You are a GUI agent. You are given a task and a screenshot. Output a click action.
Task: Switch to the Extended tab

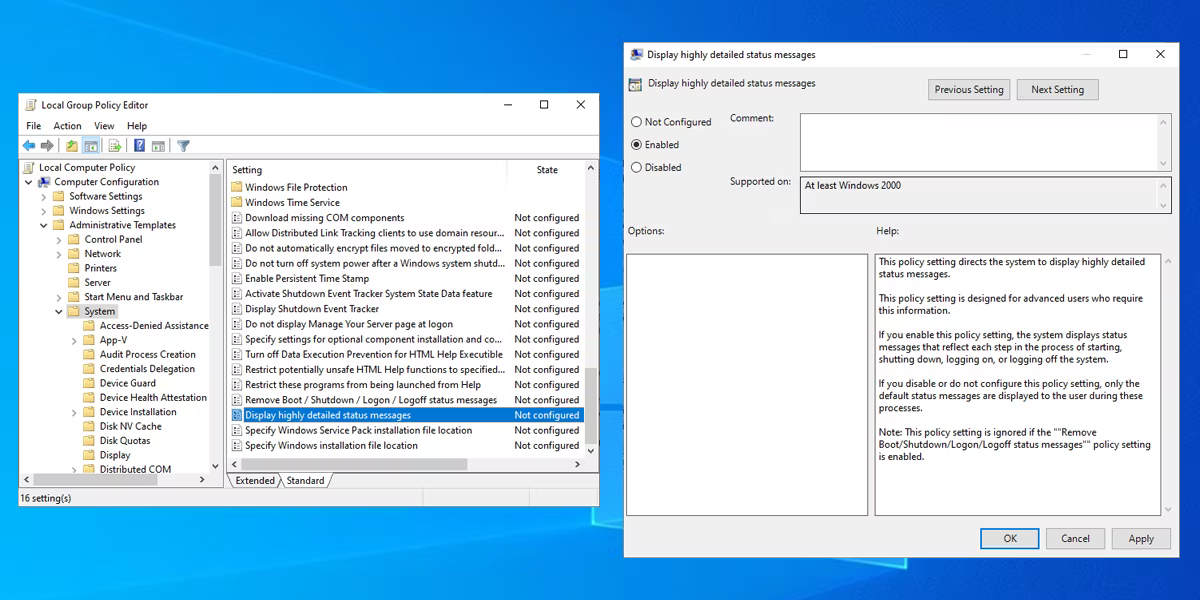255,481
